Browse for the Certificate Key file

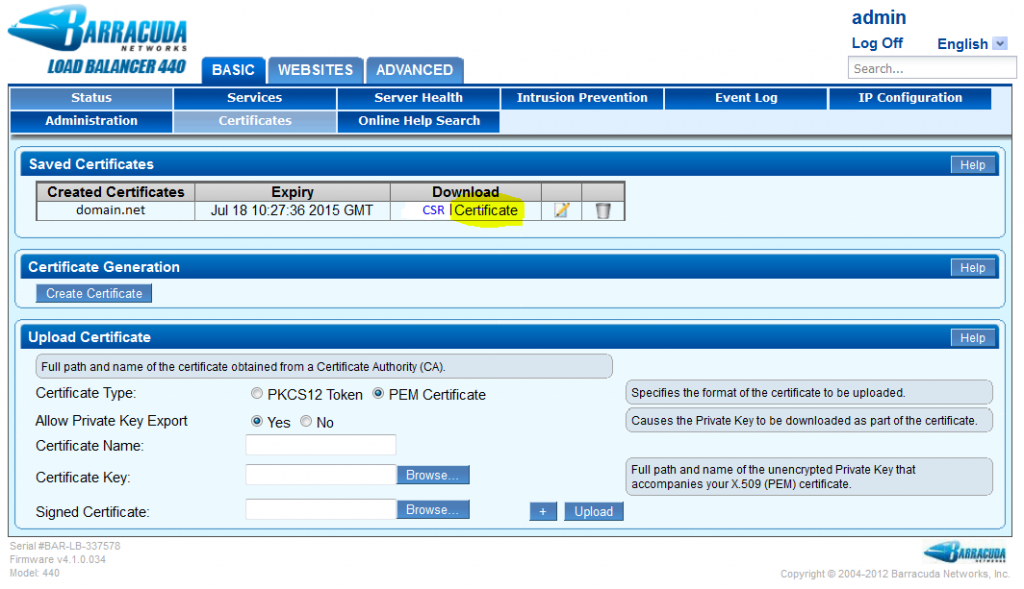pos(432,475)
